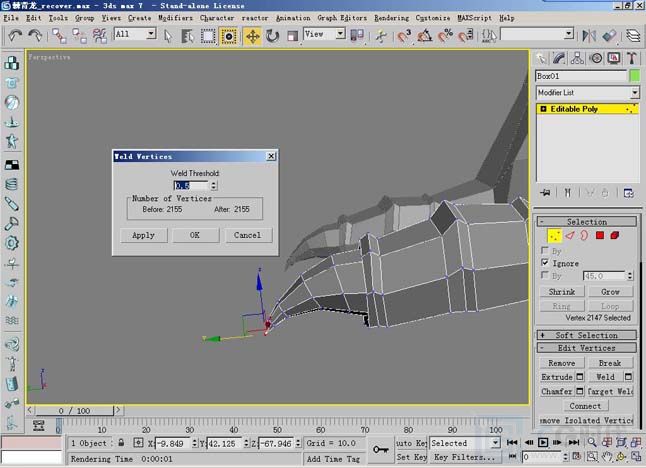Click the green Box01 object color swatch
The height and width of the screenshot is (468, 646).
pos(635,76)
